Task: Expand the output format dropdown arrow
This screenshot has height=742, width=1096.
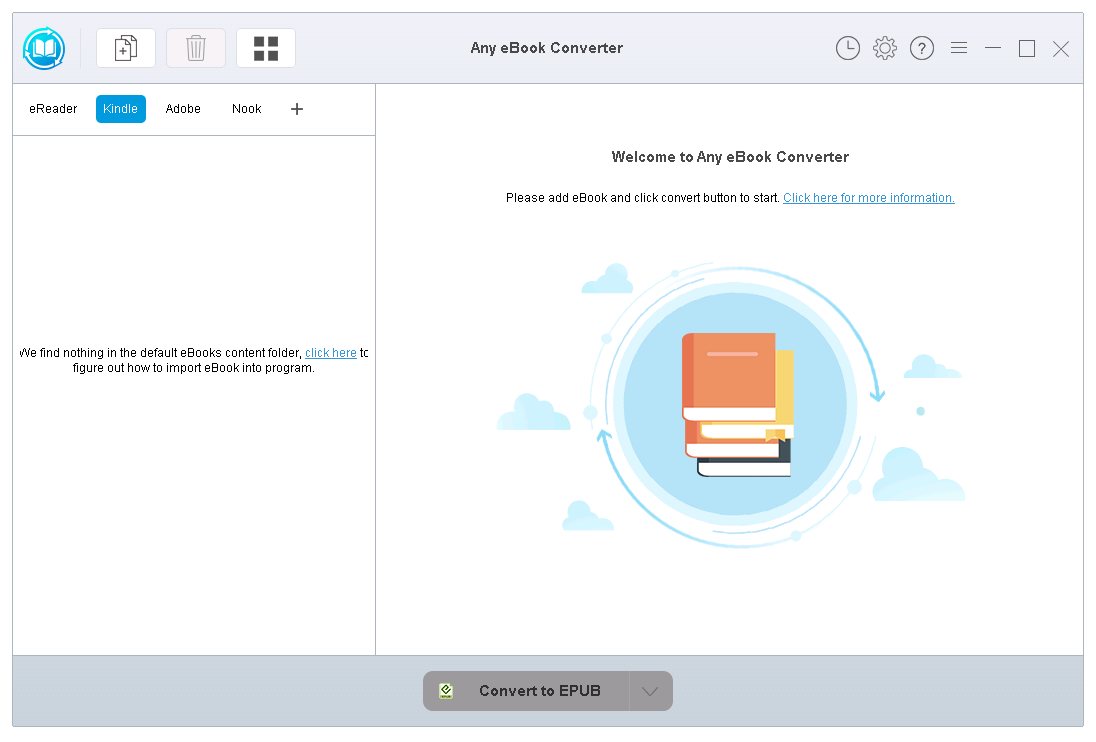Action: [x=651, y=691]
